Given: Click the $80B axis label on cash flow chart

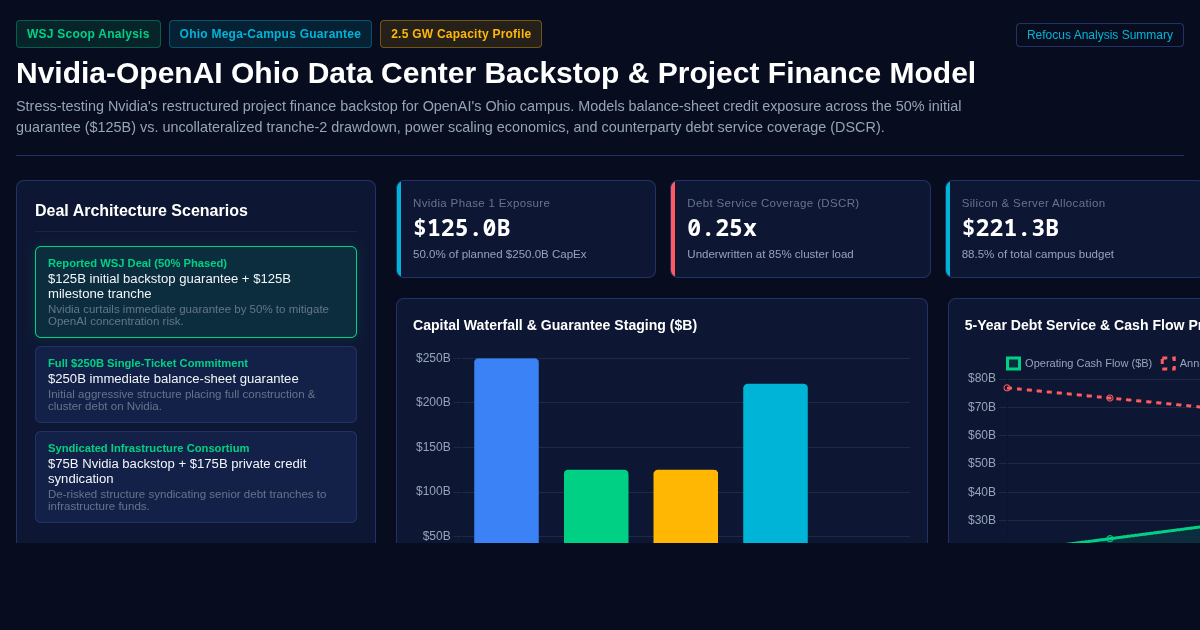Looking at the screenshot, I should pyautogui.click(x=982, y=378).
